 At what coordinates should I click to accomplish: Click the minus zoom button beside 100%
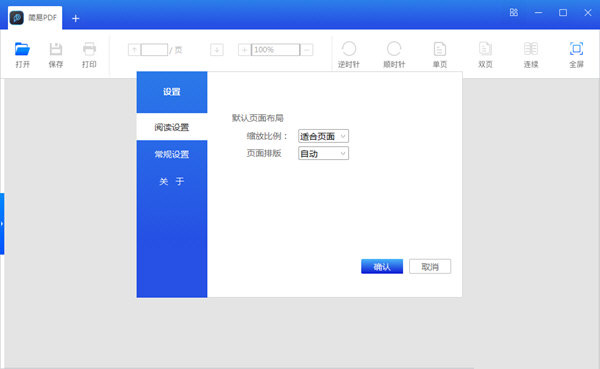click(x=307, y=50)
